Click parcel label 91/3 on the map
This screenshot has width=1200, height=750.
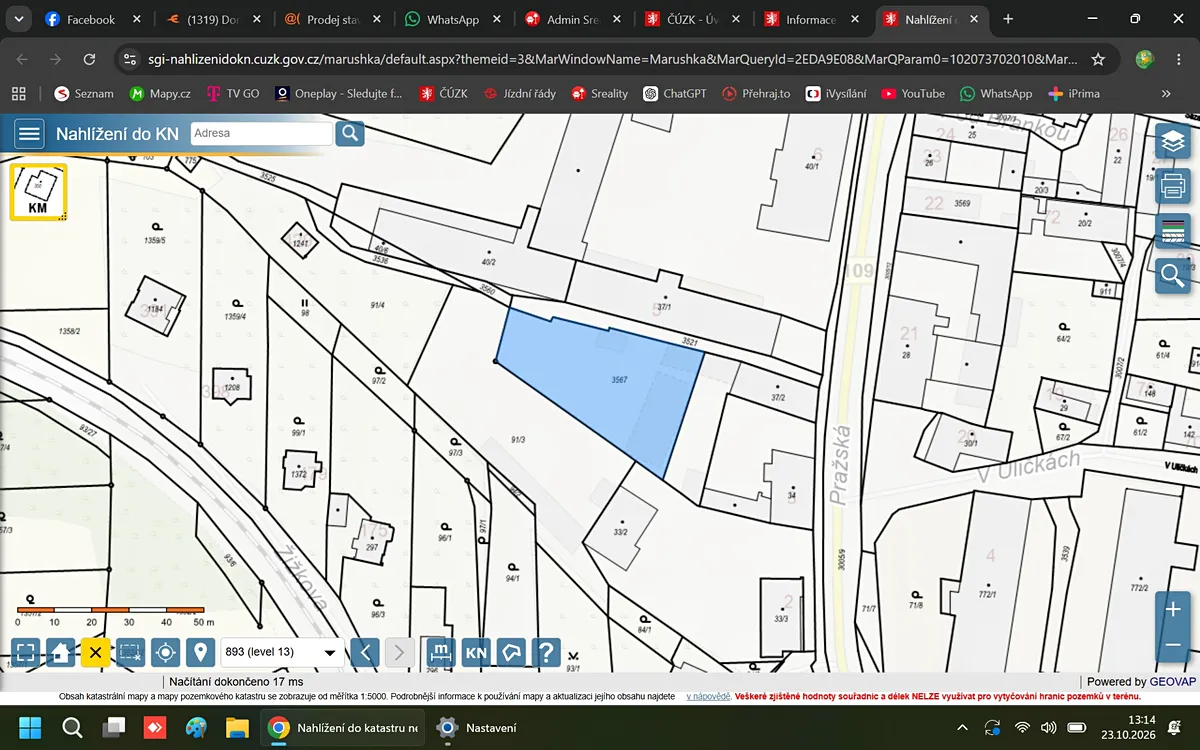[x=518, y=440]
